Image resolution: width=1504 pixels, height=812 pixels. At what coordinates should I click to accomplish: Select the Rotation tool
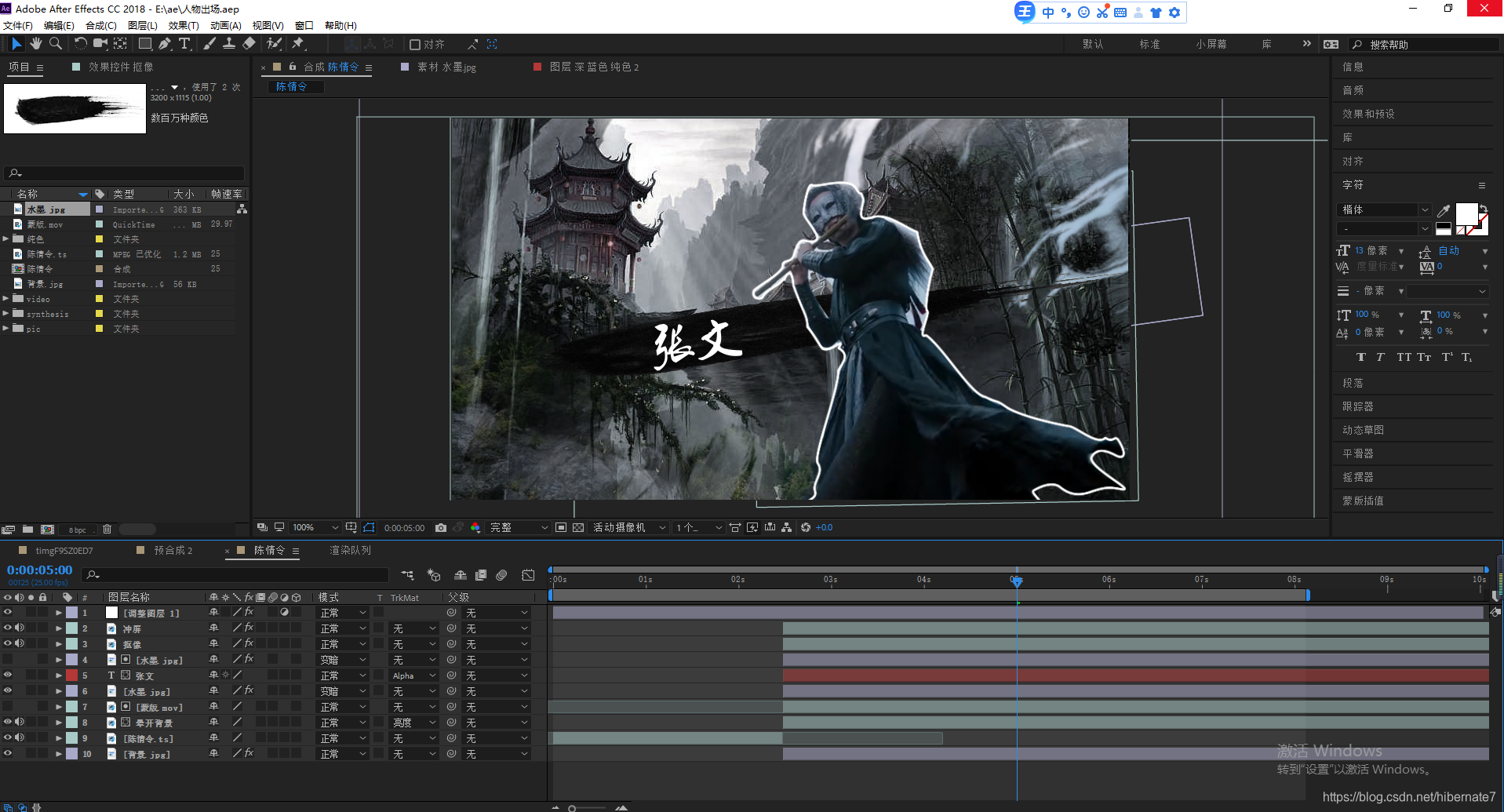[81, 44]
